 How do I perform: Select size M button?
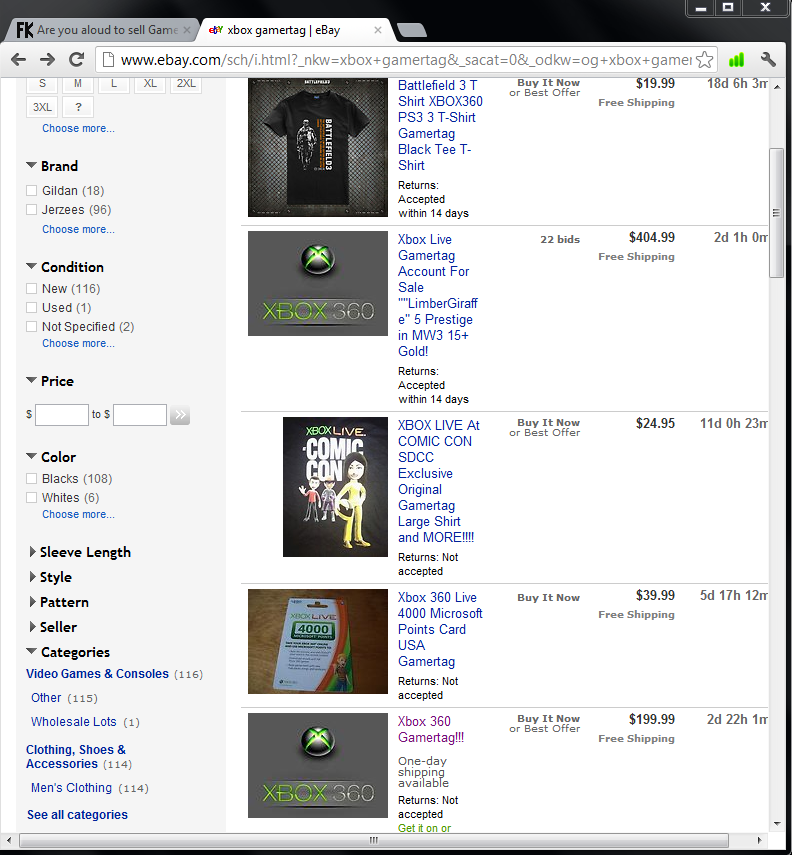[78, 85]
